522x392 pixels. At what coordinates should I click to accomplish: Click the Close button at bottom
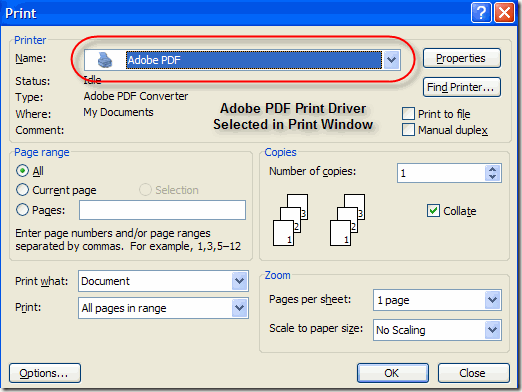[474, 373]
